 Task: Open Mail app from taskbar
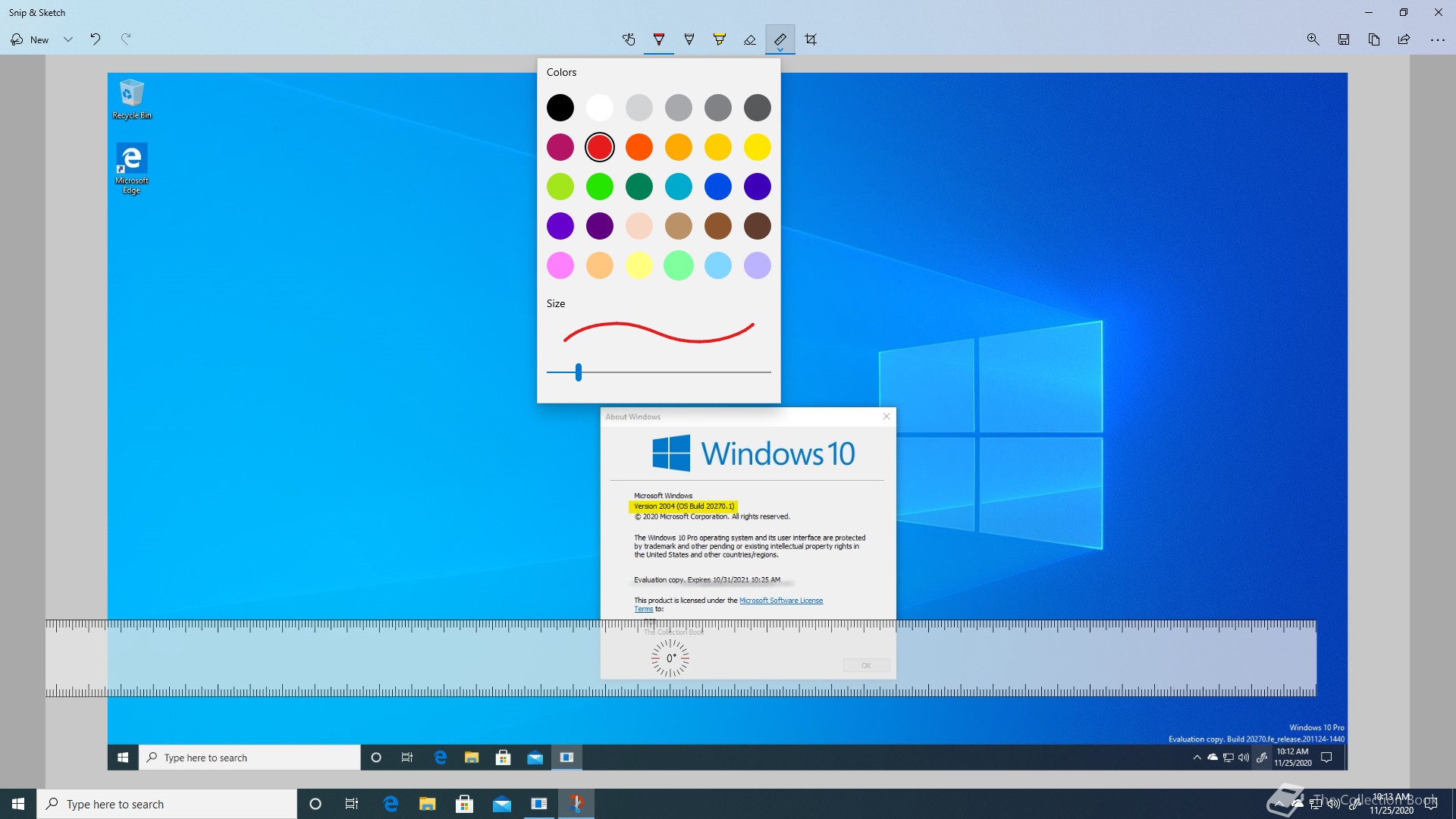pos(502,804)
